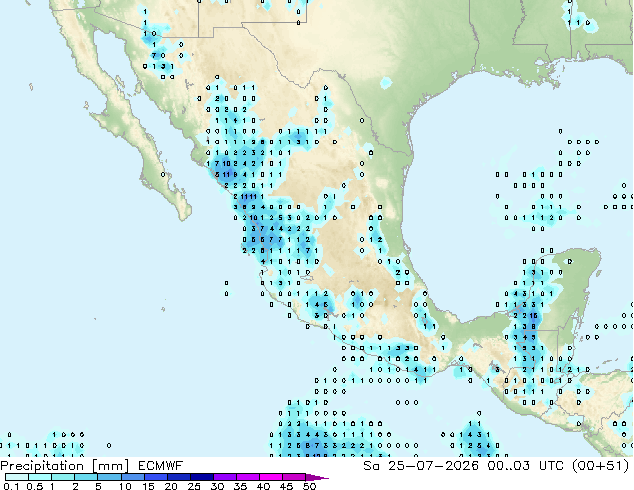Click the "Precipitation" title text
This screenshot has width=634, height=490.
(x=42, y=466)
